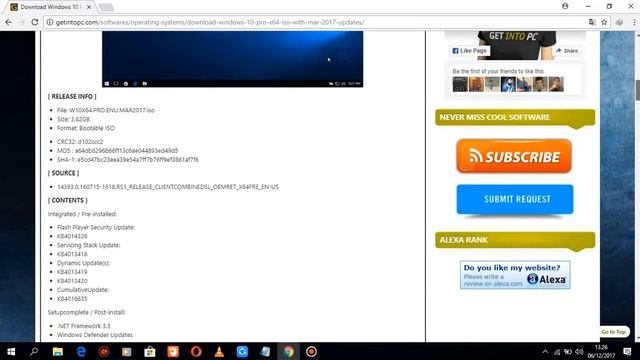
Task: Click the SHA-1 checksum line
Action: click(x=128, y=160)
